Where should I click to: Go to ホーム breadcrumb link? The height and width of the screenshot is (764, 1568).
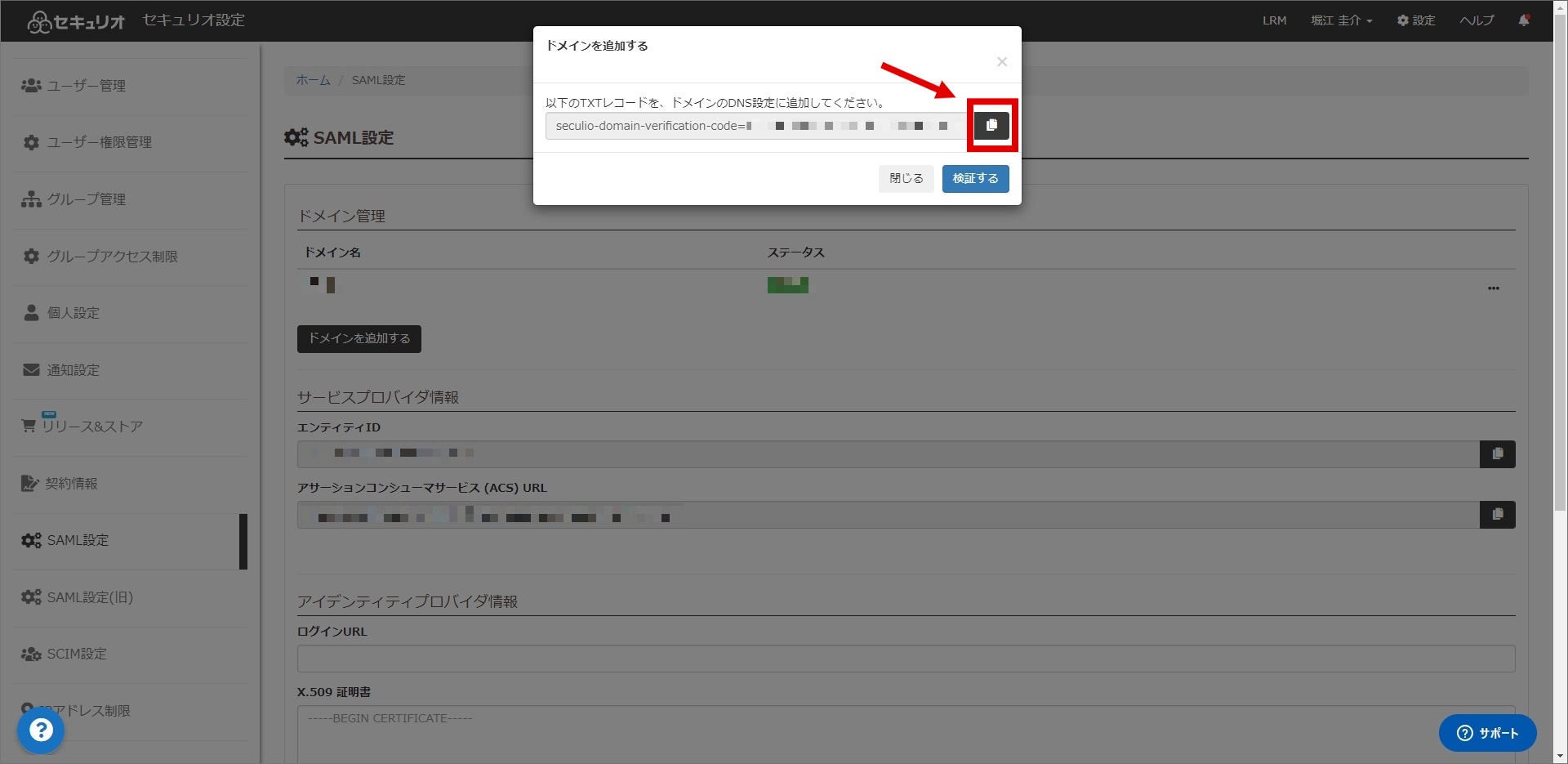pyautogui.click(x=313, y=80)
